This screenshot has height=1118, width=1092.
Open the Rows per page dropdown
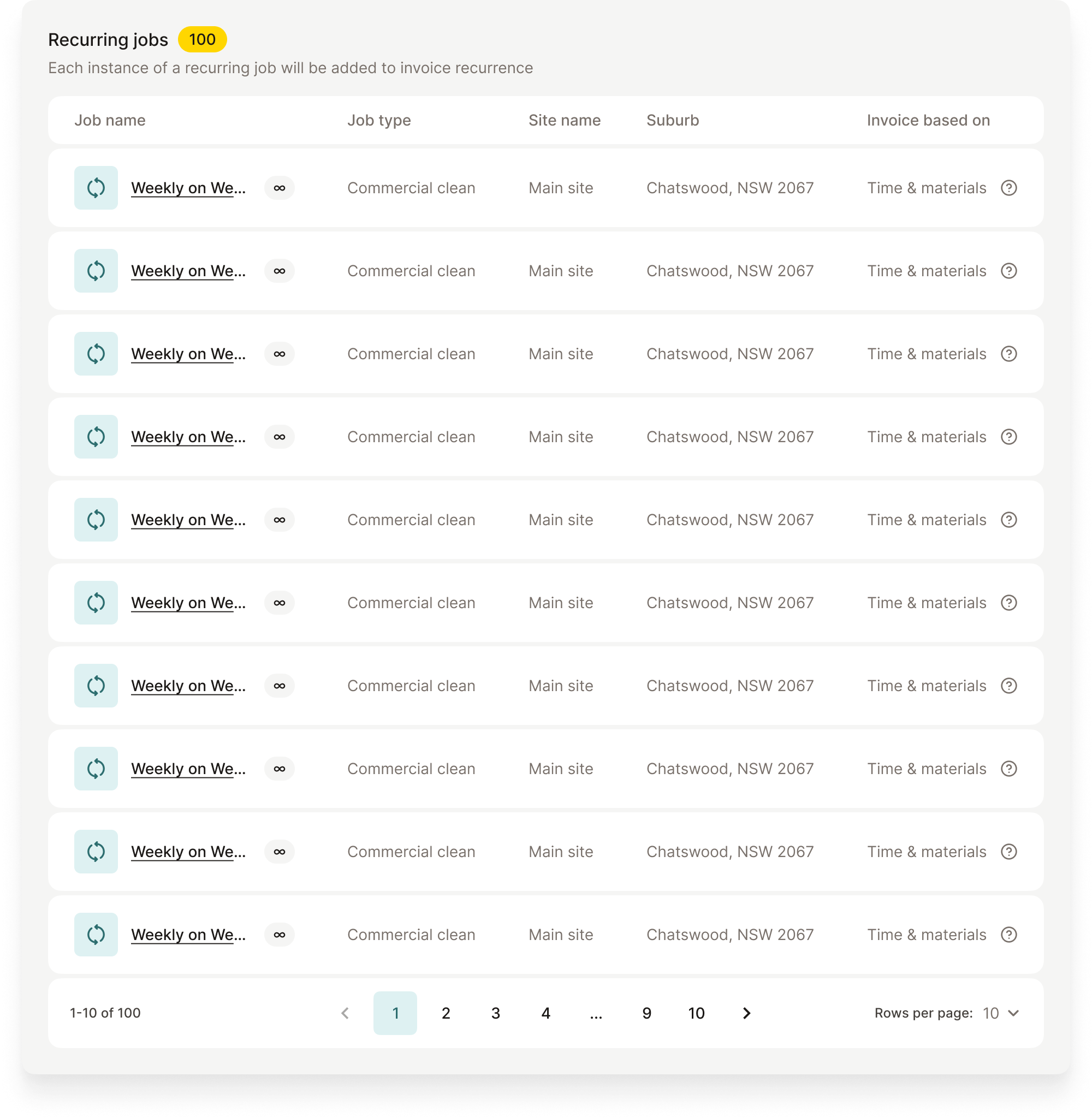click(999, 1013)
